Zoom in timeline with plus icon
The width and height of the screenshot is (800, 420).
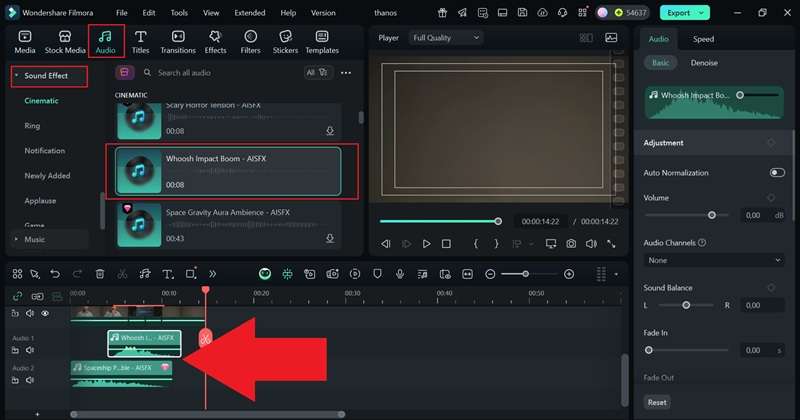pos(569,274)
